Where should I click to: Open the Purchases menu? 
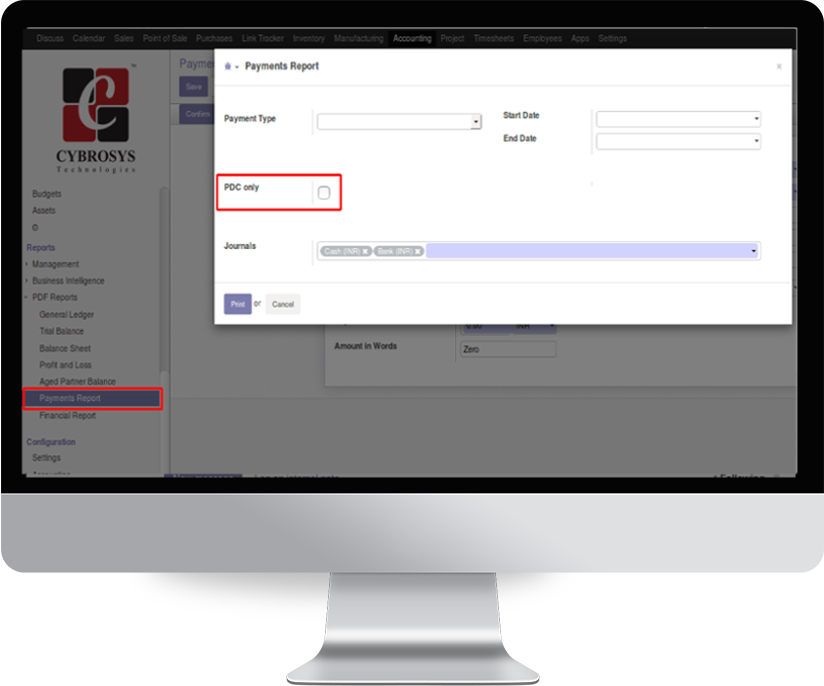pos(214,38)
